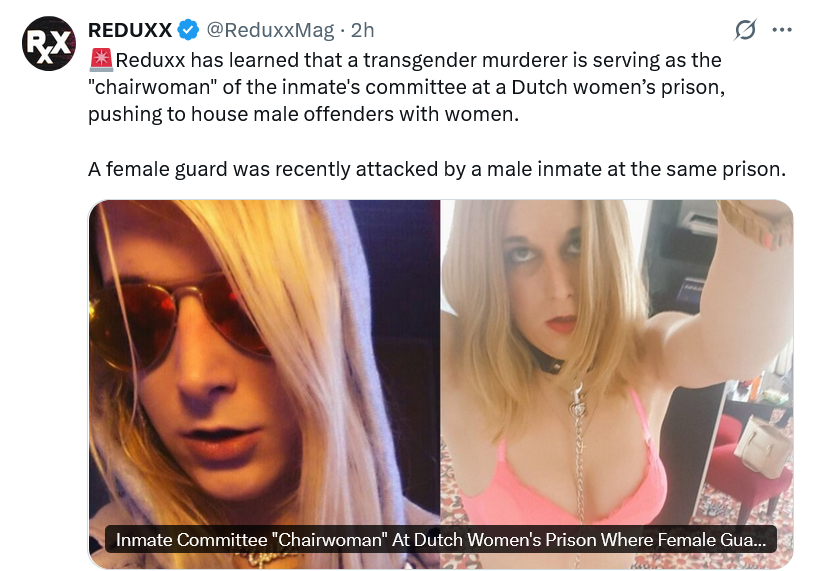The image size is (816, 571).
Task: Open the left photo with red sunglasses
Action: click(x=264, y=384)
